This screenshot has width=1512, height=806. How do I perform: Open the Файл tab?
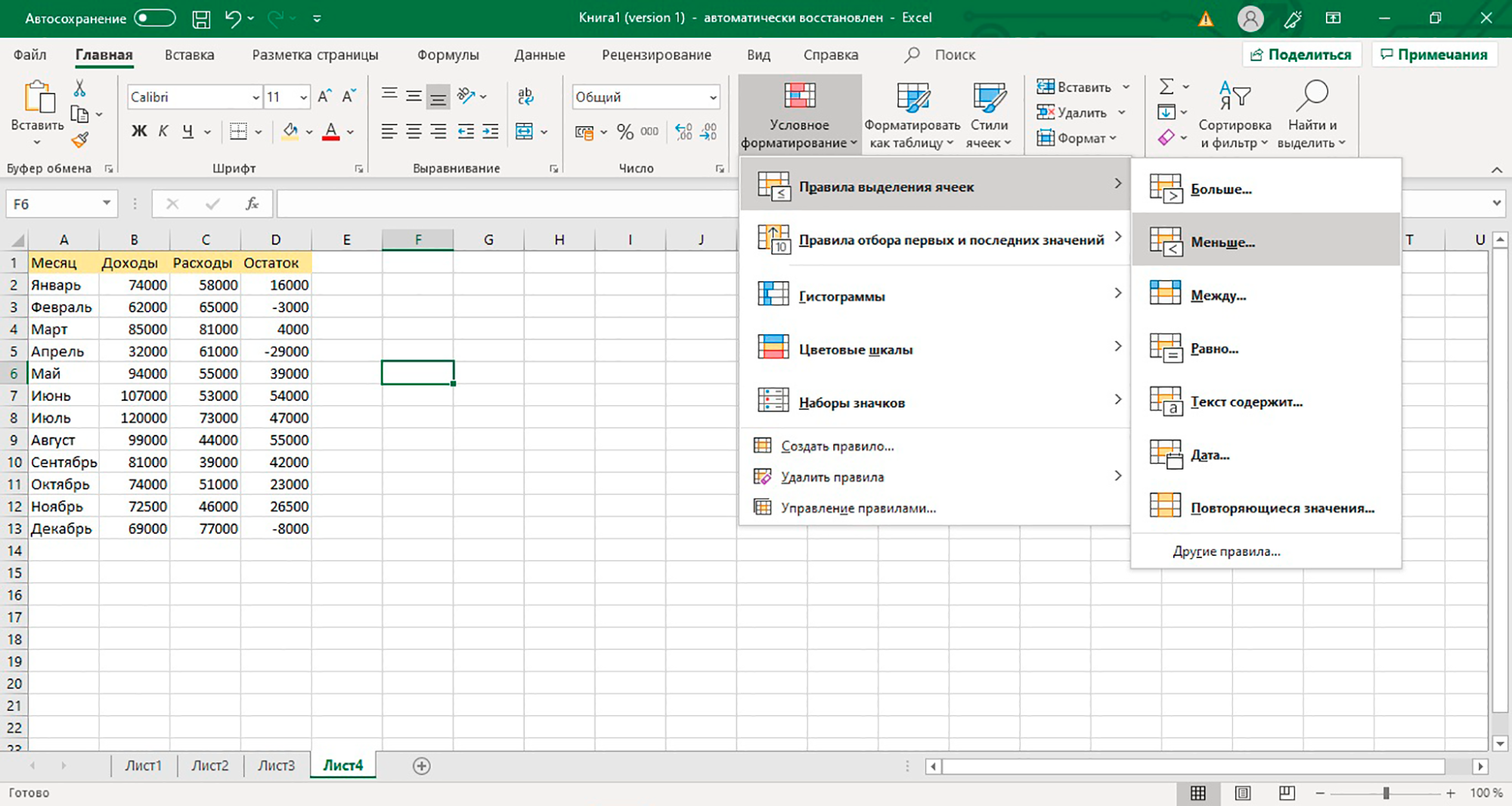pyautogui.click(x=30, y=54)
